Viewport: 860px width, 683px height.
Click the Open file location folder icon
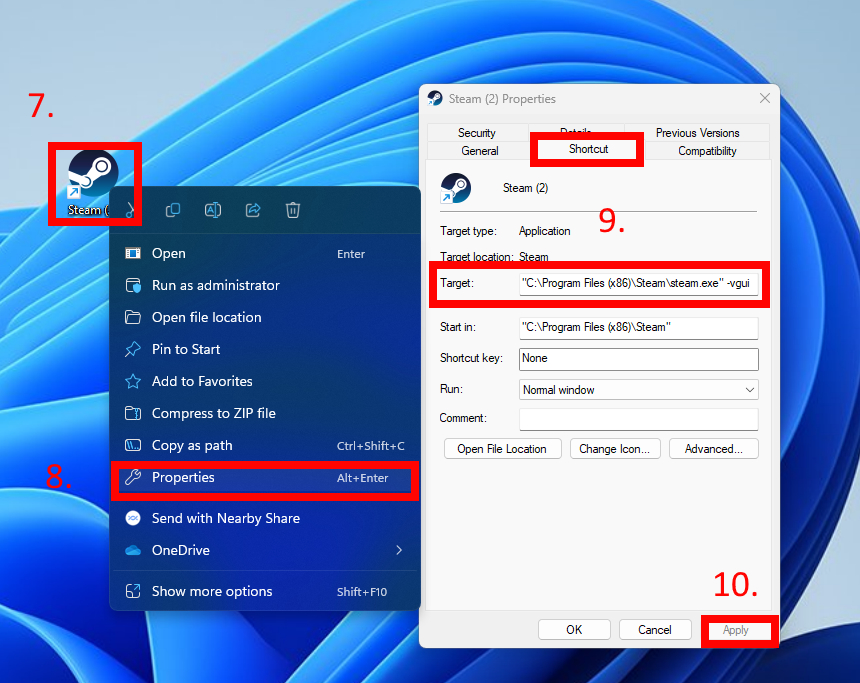(133, 317)
